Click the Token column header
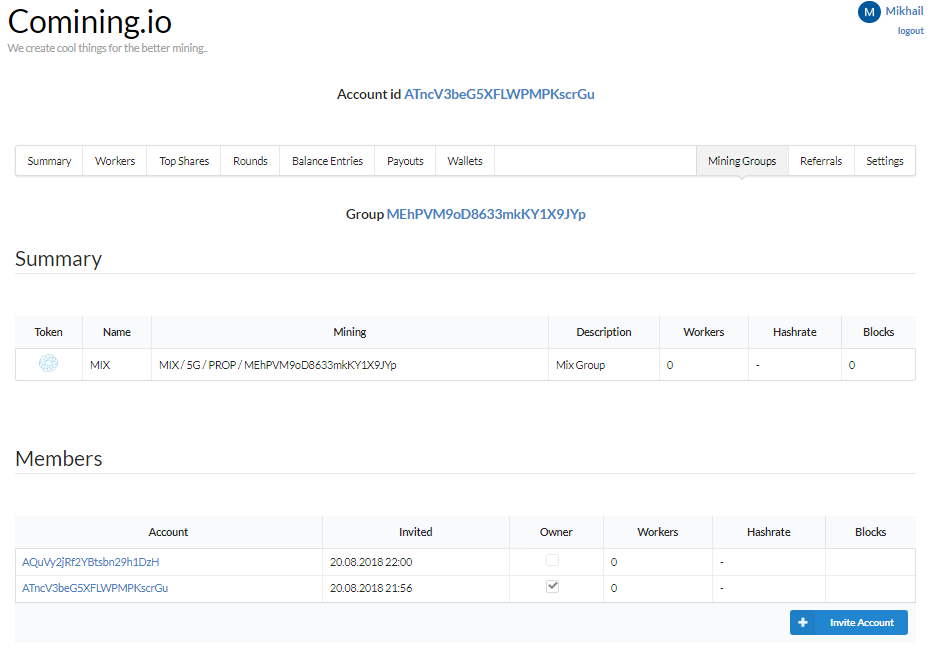Image resolution: width=930 pixels, height=648 pixels. pyautogui.click(x=49, y=332)
